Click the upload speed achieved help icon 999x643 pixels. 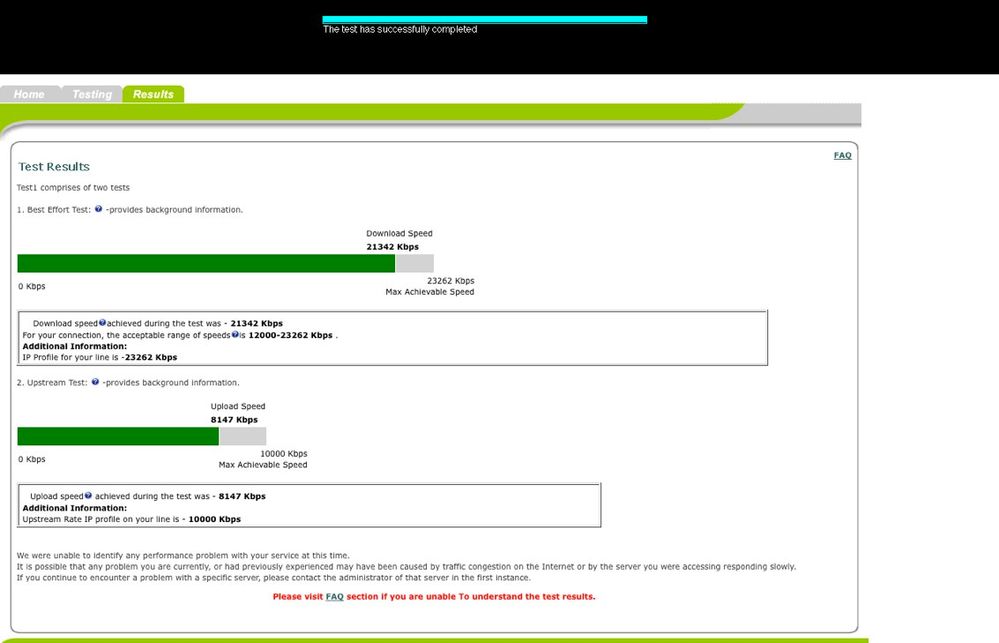(88, 495)
